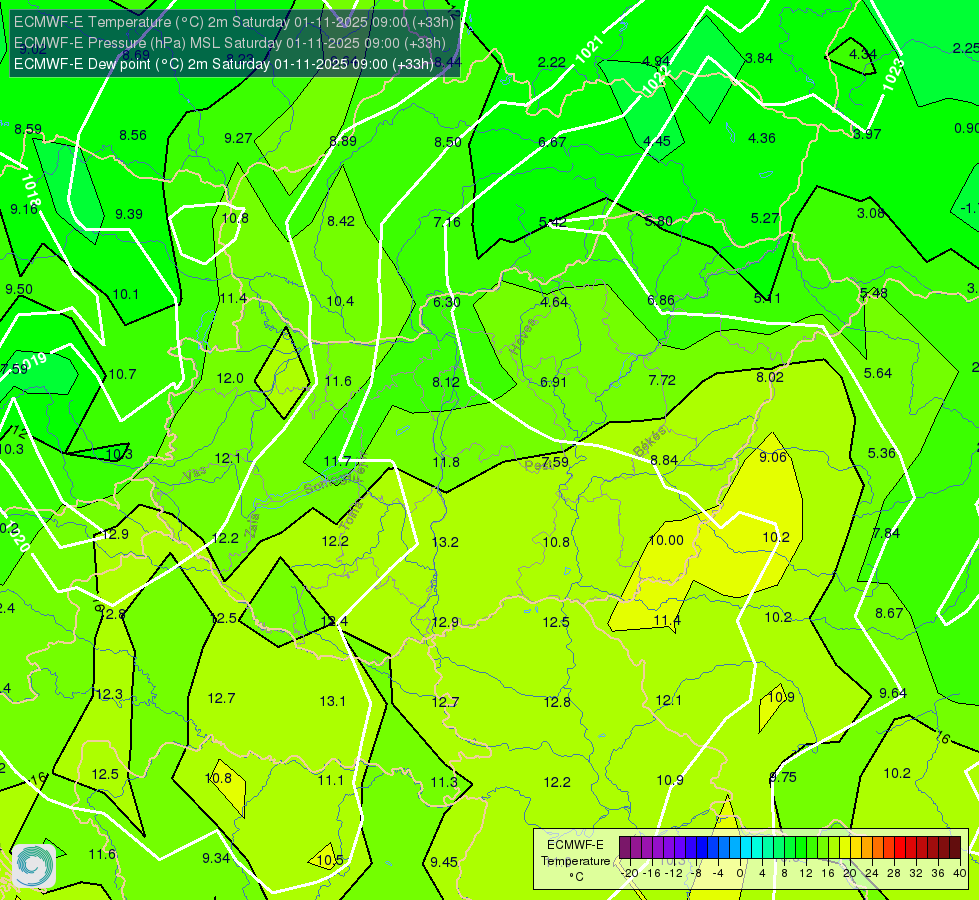Click the '1023' isobar label

tap(893, 74)
